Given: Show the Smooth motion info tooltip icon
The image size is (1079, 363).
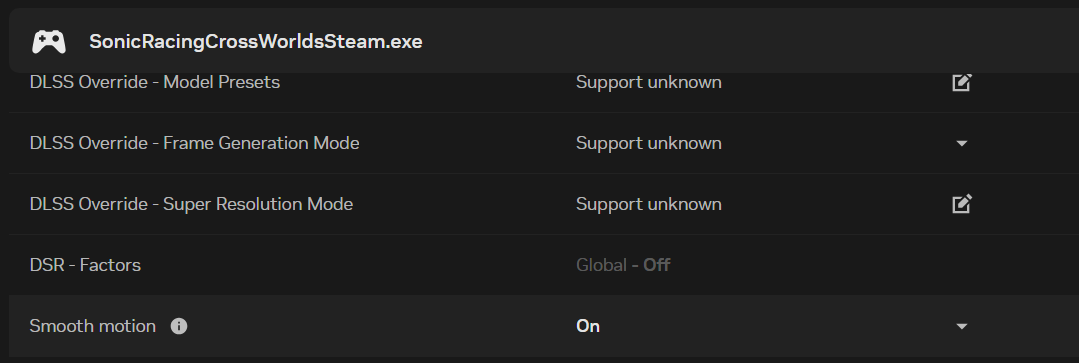Looking at the screenshot, I should (x=179, y=326).
